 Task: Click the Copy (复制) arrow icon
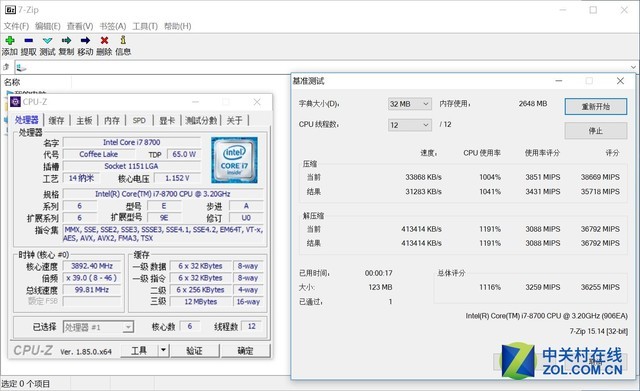point(66,40)
